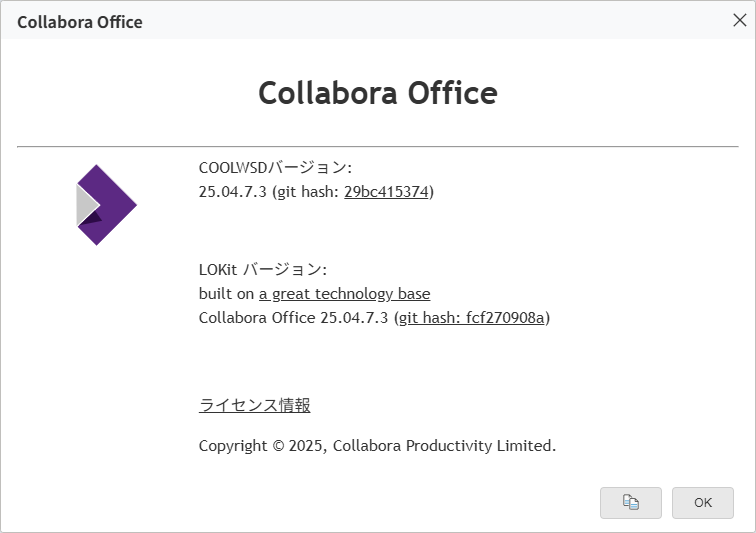Click the COOLWSD 25.04.7.3 version number

[232, 191]
